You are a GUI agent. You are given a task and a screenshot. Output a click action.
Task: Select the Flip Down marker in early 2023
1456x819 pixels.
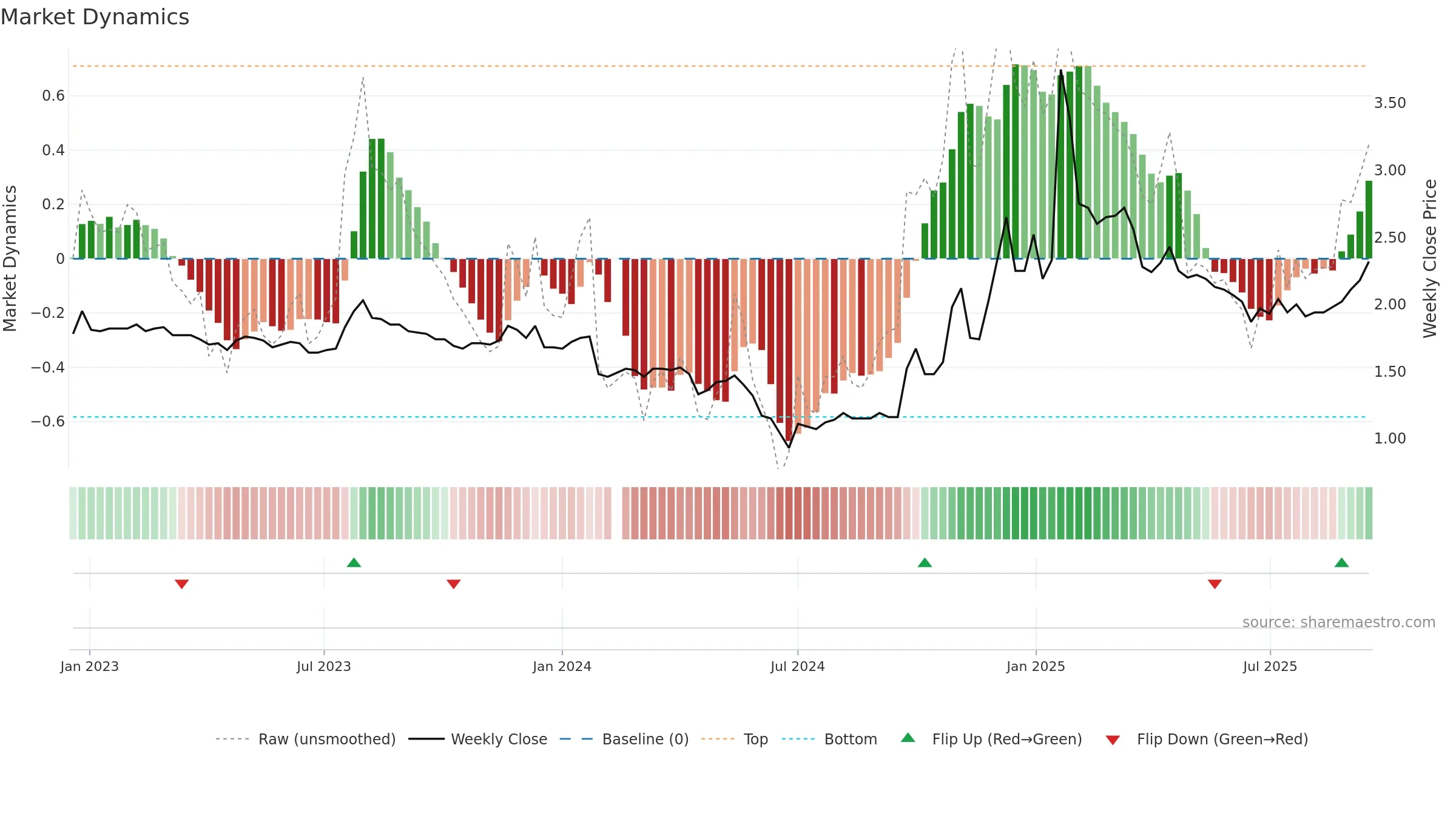click(181, 584)
